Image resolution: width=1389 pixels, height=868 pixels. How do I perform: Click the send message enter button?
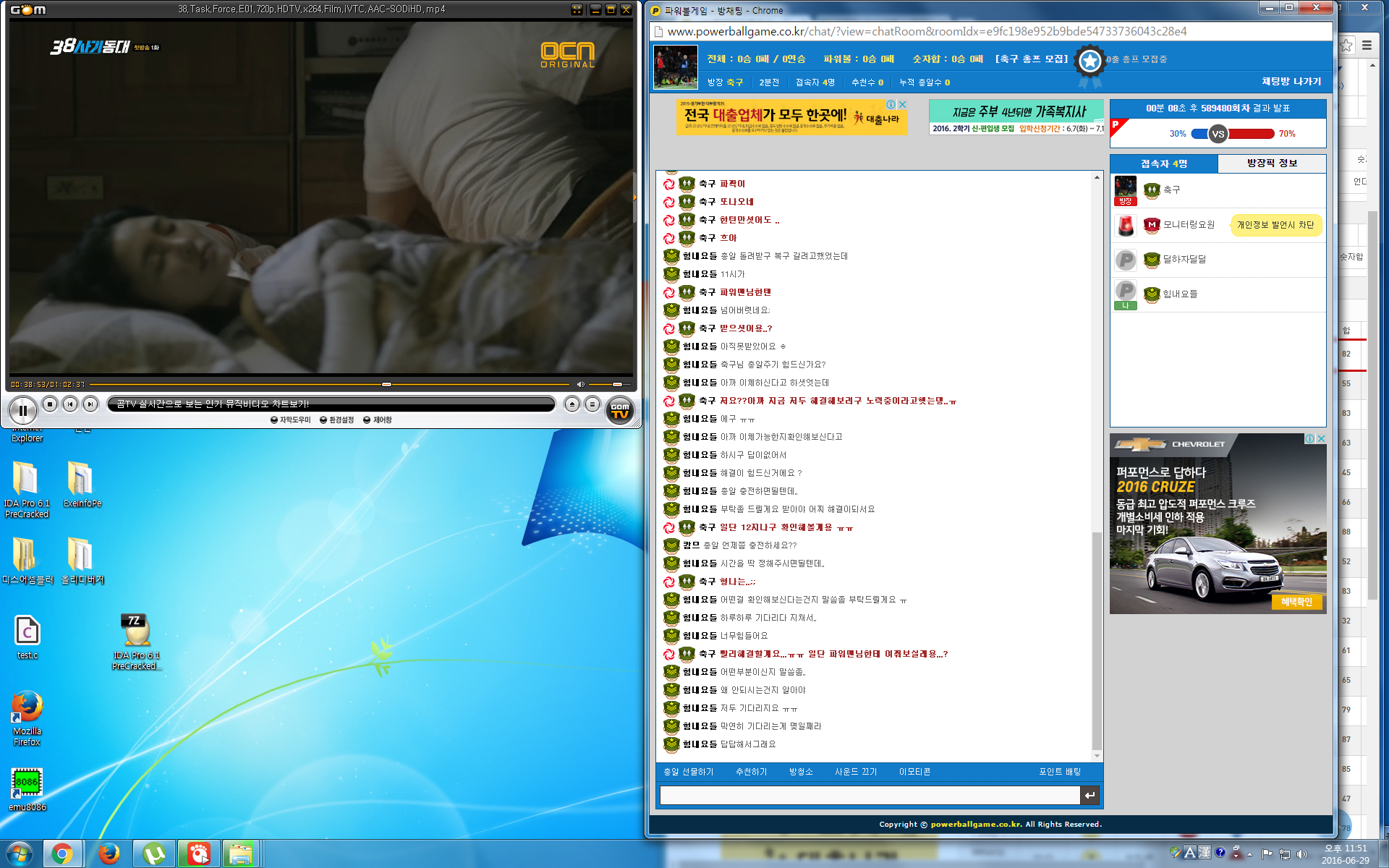point(1089,796)
